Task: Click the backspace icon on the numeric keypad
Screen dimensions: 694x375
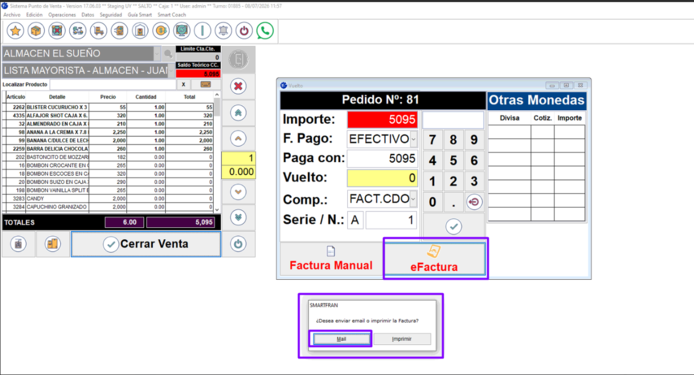Action: coord(474,202)
